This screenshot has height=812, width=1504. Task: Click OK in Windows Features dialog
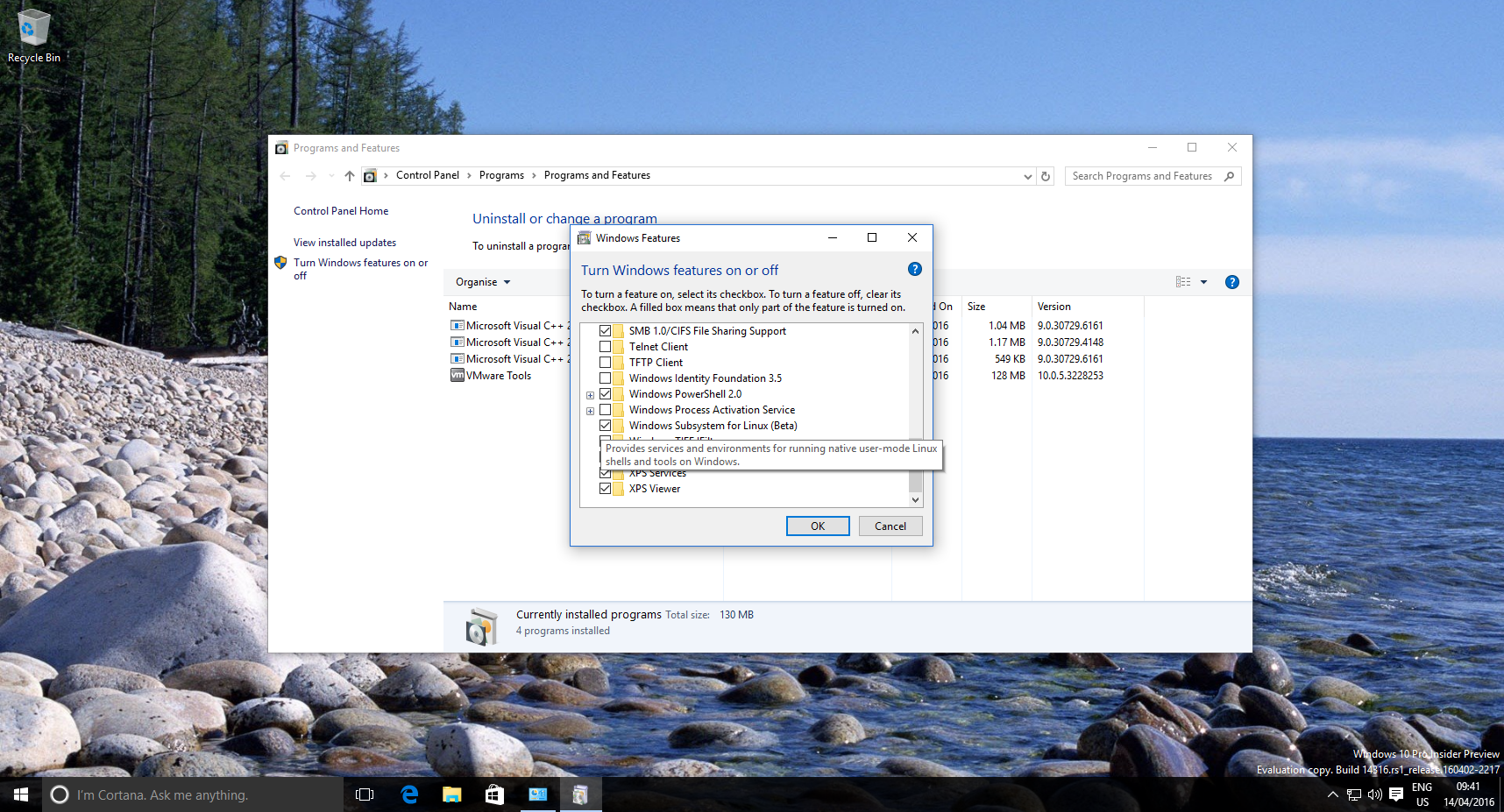pyautogui.click(x=818, y=526)
